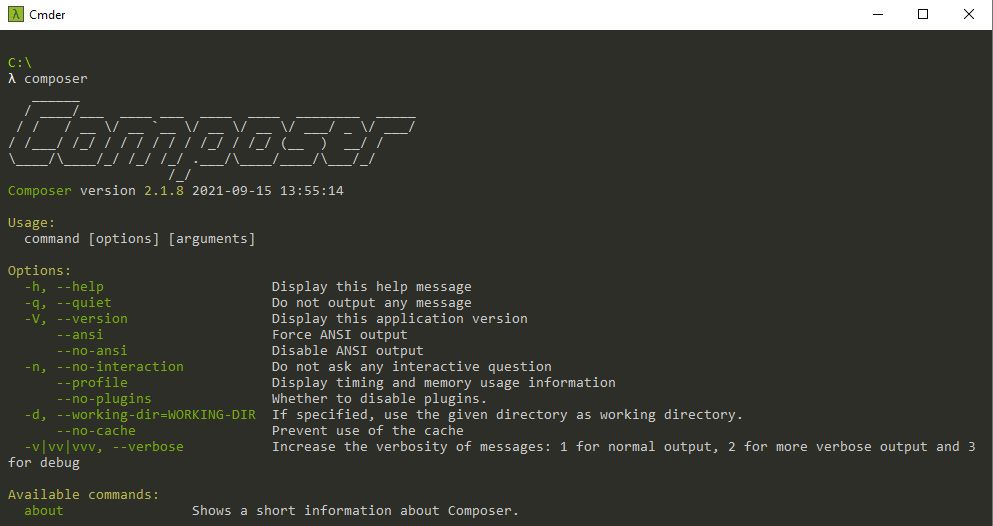993x526 pixels.
Task: Click 'Display this application version' description
Action: tap(400, 318)
